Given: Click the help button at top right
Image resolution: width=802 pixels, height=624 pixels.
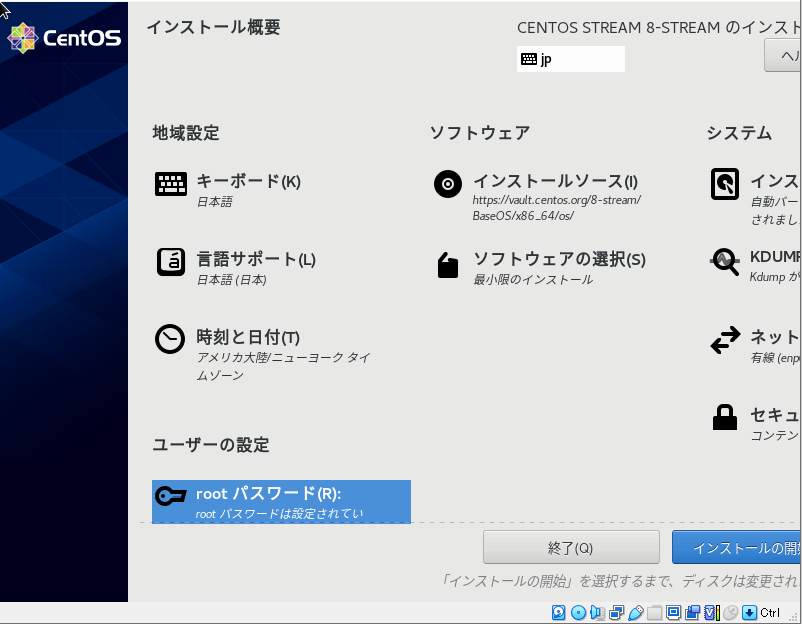Looking at the screenshot, I should [783, 55].
